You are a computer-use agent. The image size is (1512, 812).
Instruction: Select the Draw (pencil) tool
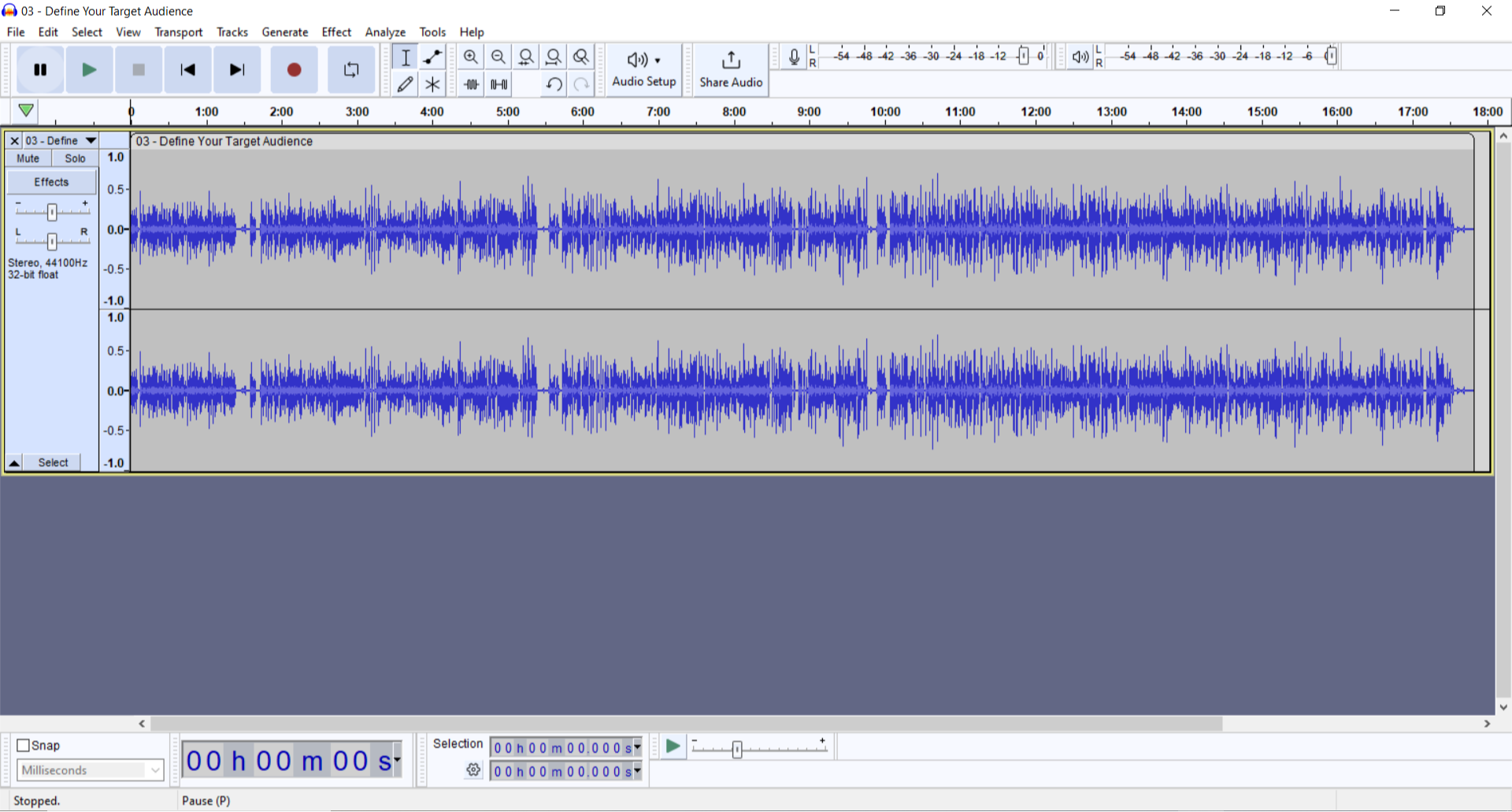pos(405,84)
